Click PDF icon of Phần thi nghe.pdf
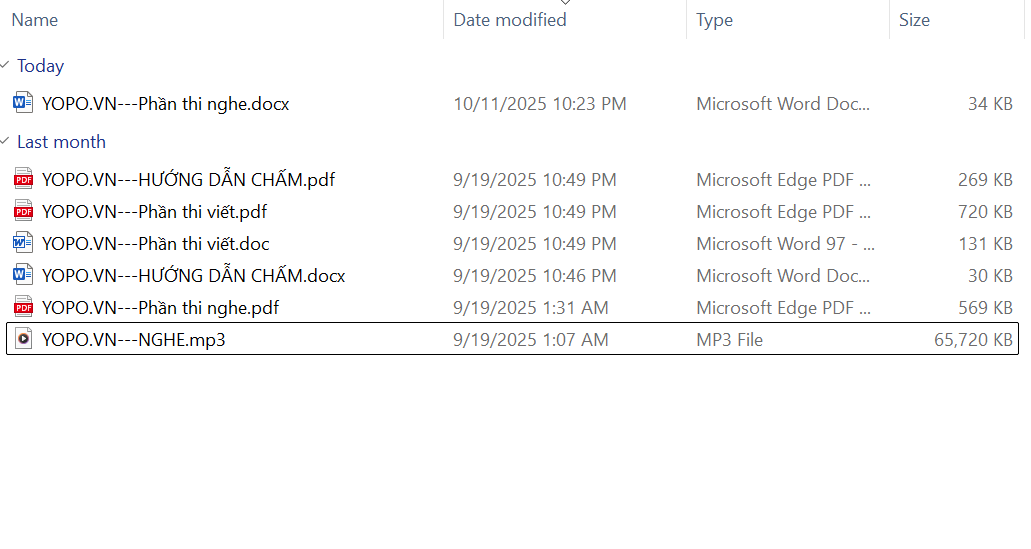The width and height of the screenshot is (1031, 549). click(x=23, y=308)
